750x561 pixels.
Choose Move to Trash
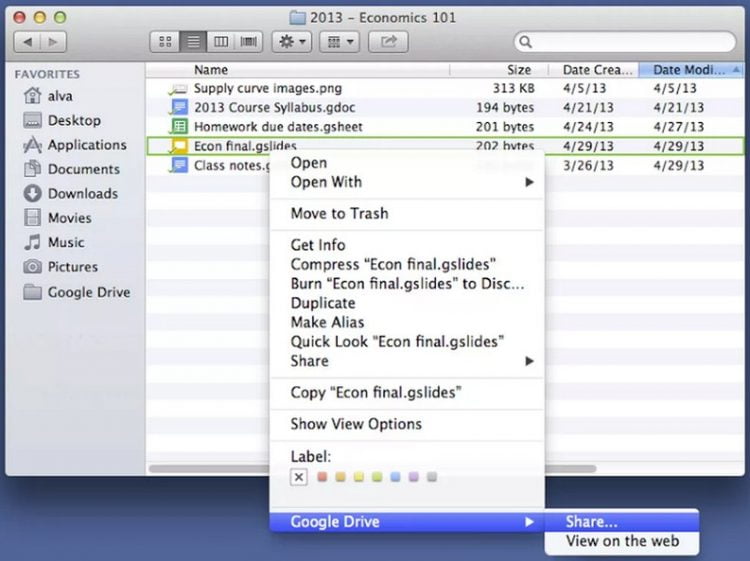point(407,214)
